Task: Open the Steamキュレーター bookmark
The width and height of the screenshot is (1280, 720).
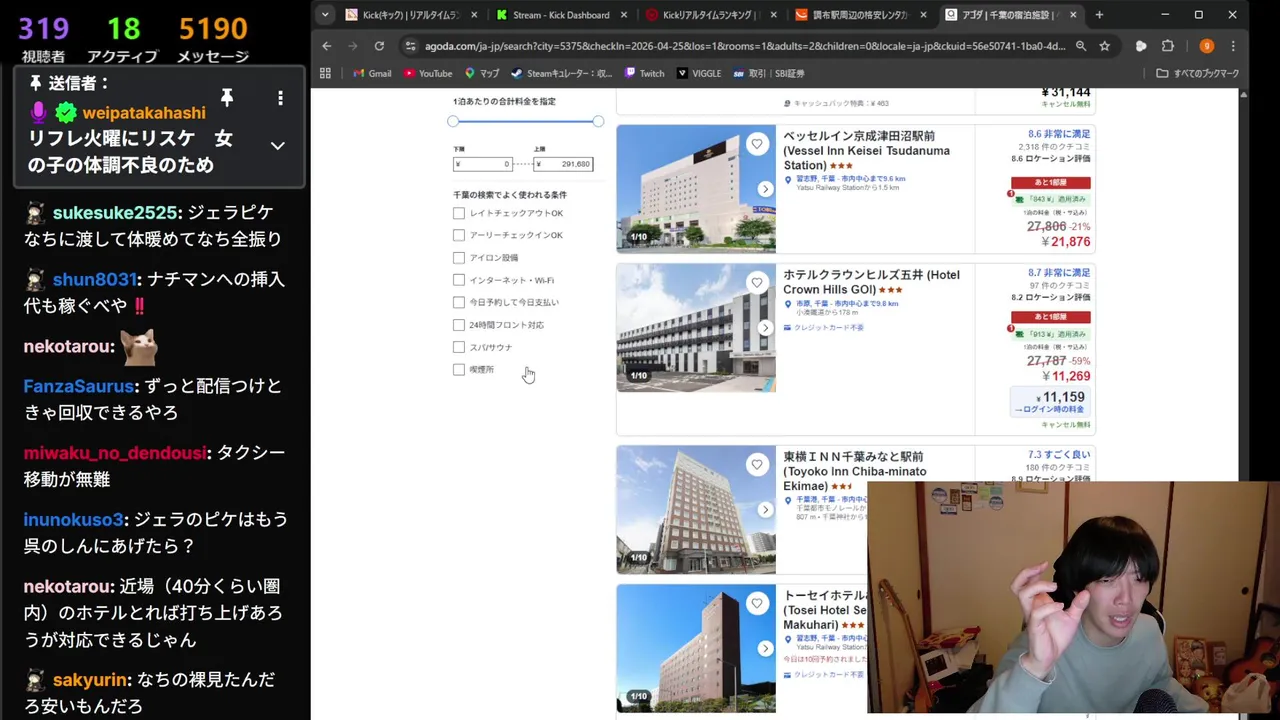Action: (562, 73)
